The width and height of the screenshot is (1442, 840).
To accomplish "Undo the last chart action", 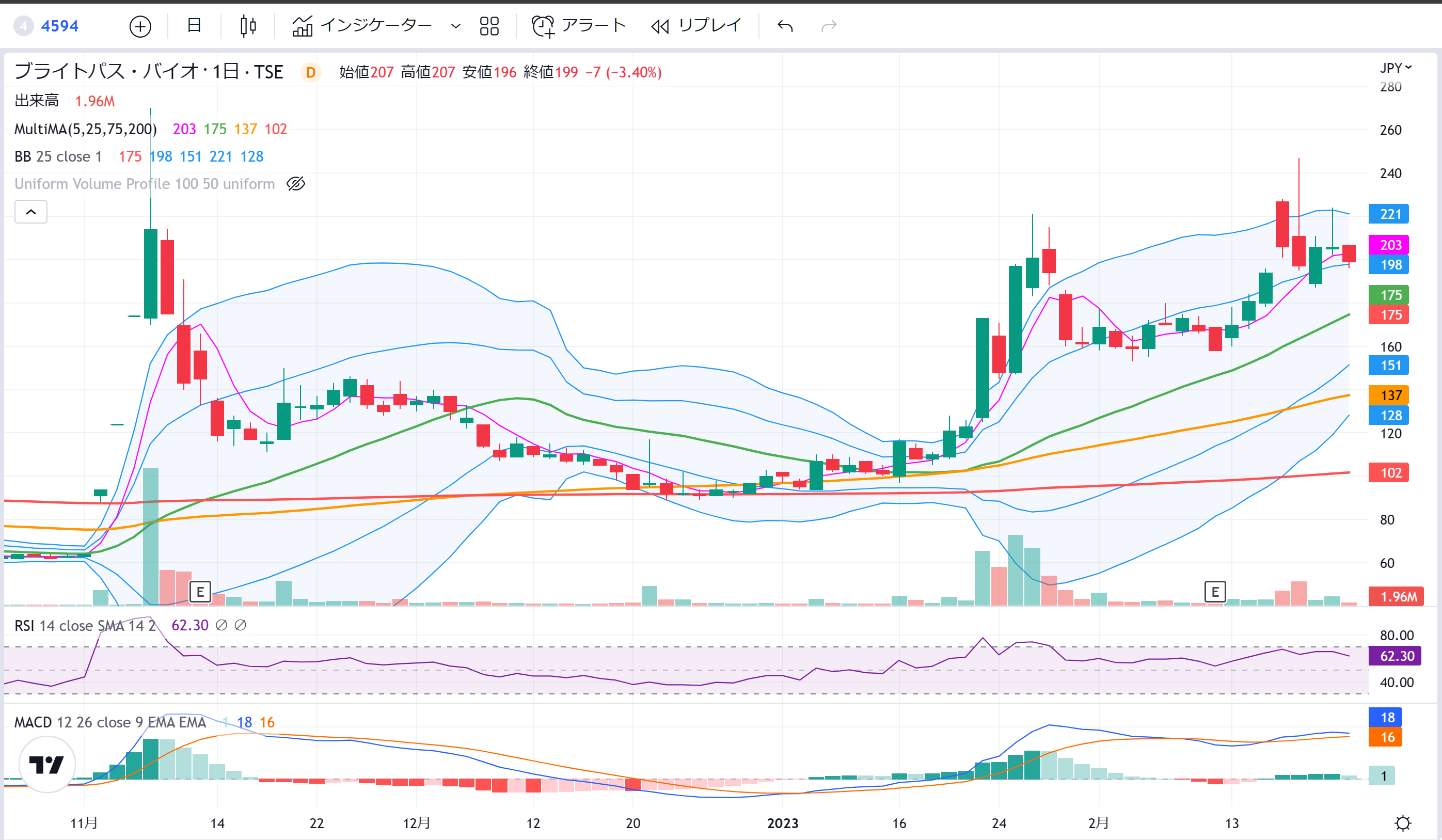I will point(785,26).
